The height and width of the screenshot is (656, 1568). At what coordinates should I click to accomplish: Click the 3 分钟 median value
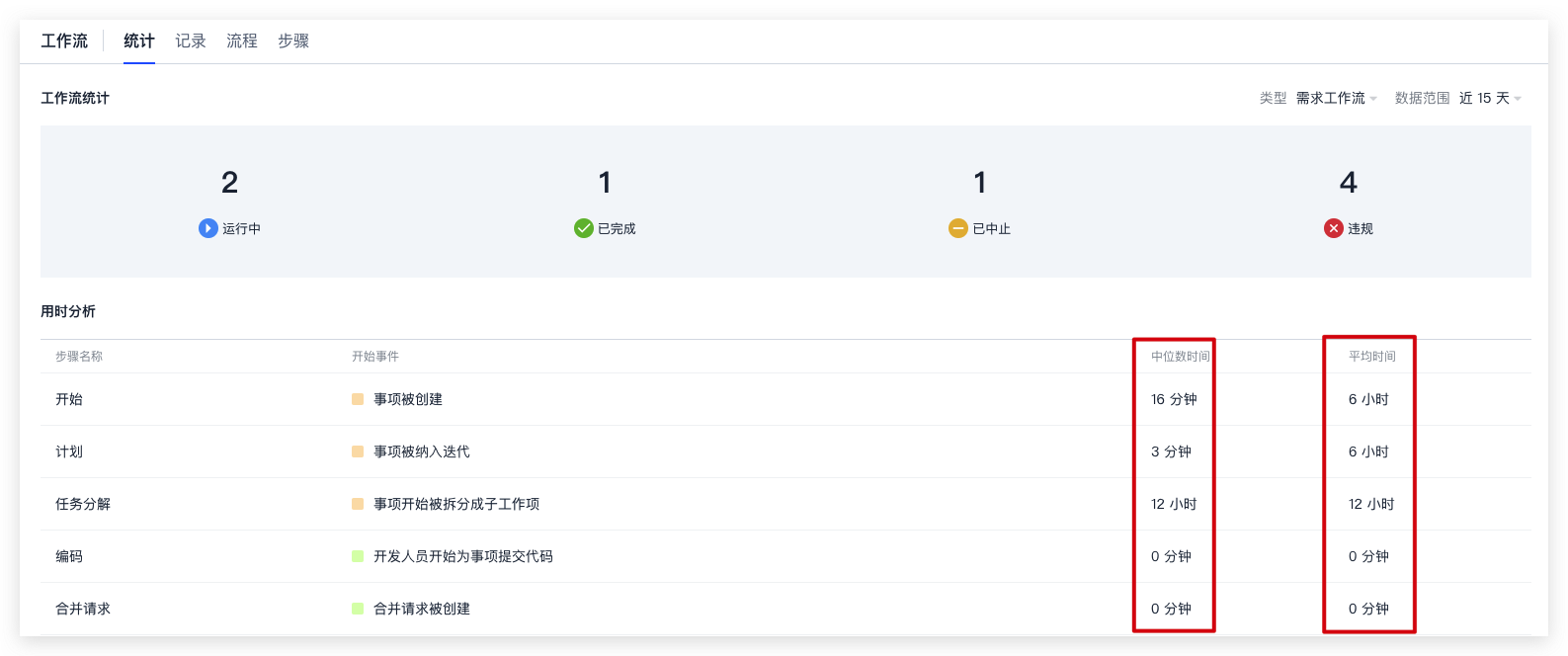click(x=1171, y=451)
